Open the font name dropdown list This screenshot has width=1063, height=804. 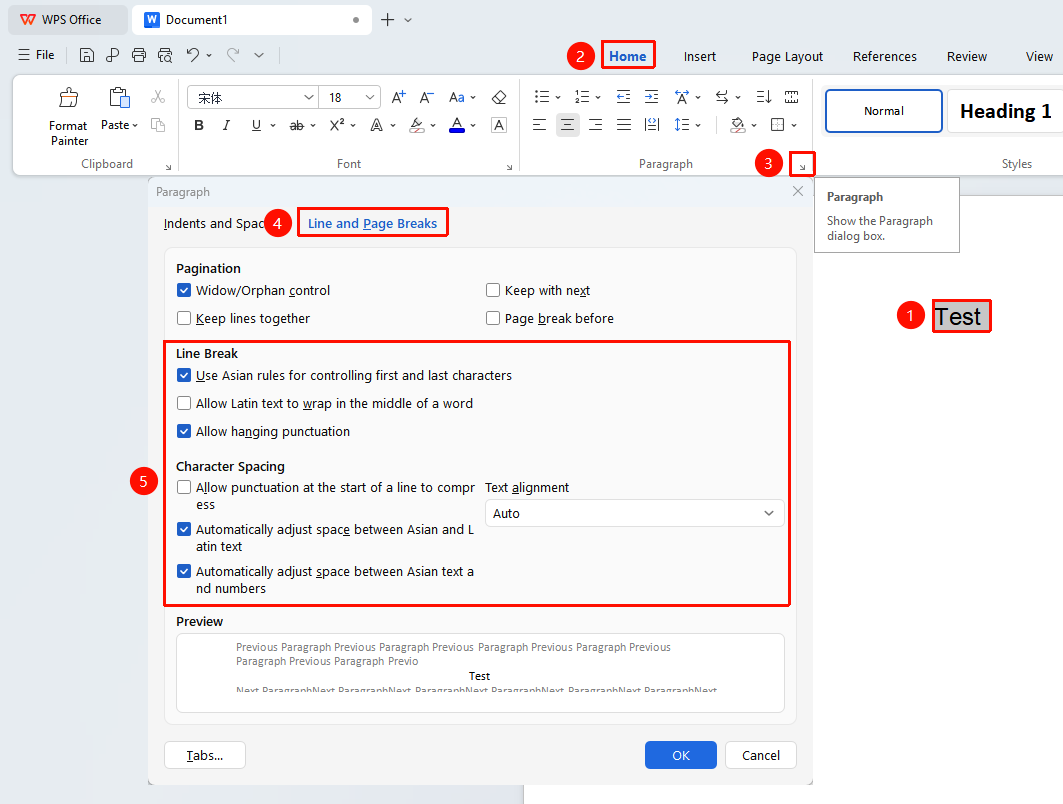click(x=308, y=98)
